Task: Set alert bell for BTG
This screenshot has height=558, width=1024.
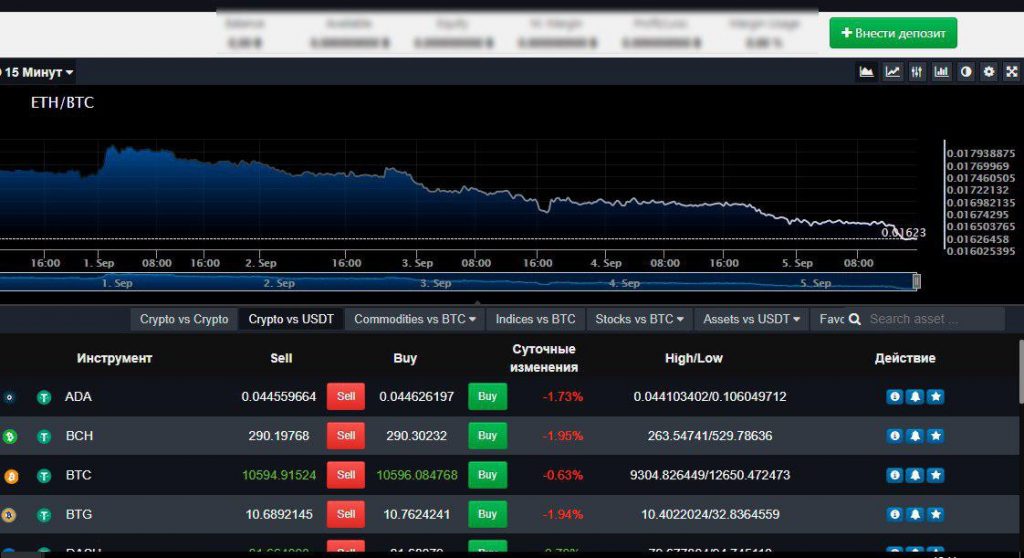Action: (915, 514)
